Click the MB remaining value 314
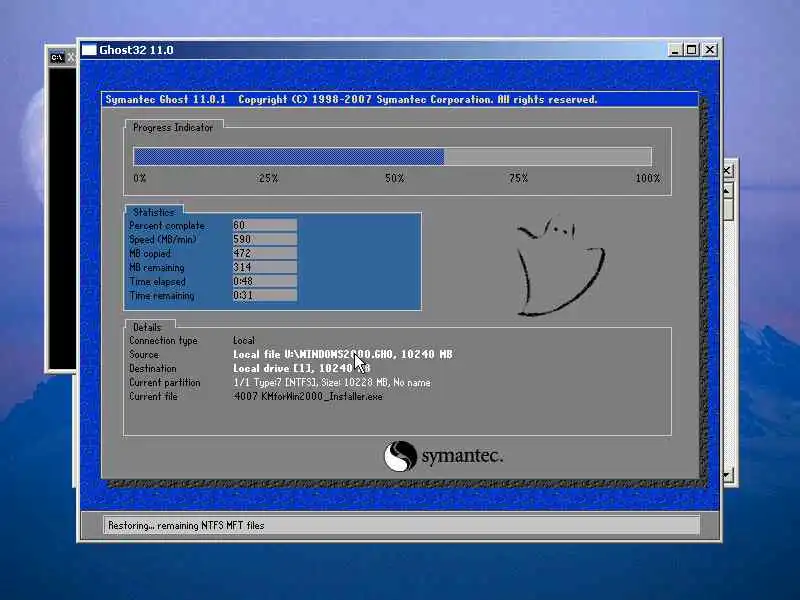This screenshot has width=800, height=600. tap(265, 267)
